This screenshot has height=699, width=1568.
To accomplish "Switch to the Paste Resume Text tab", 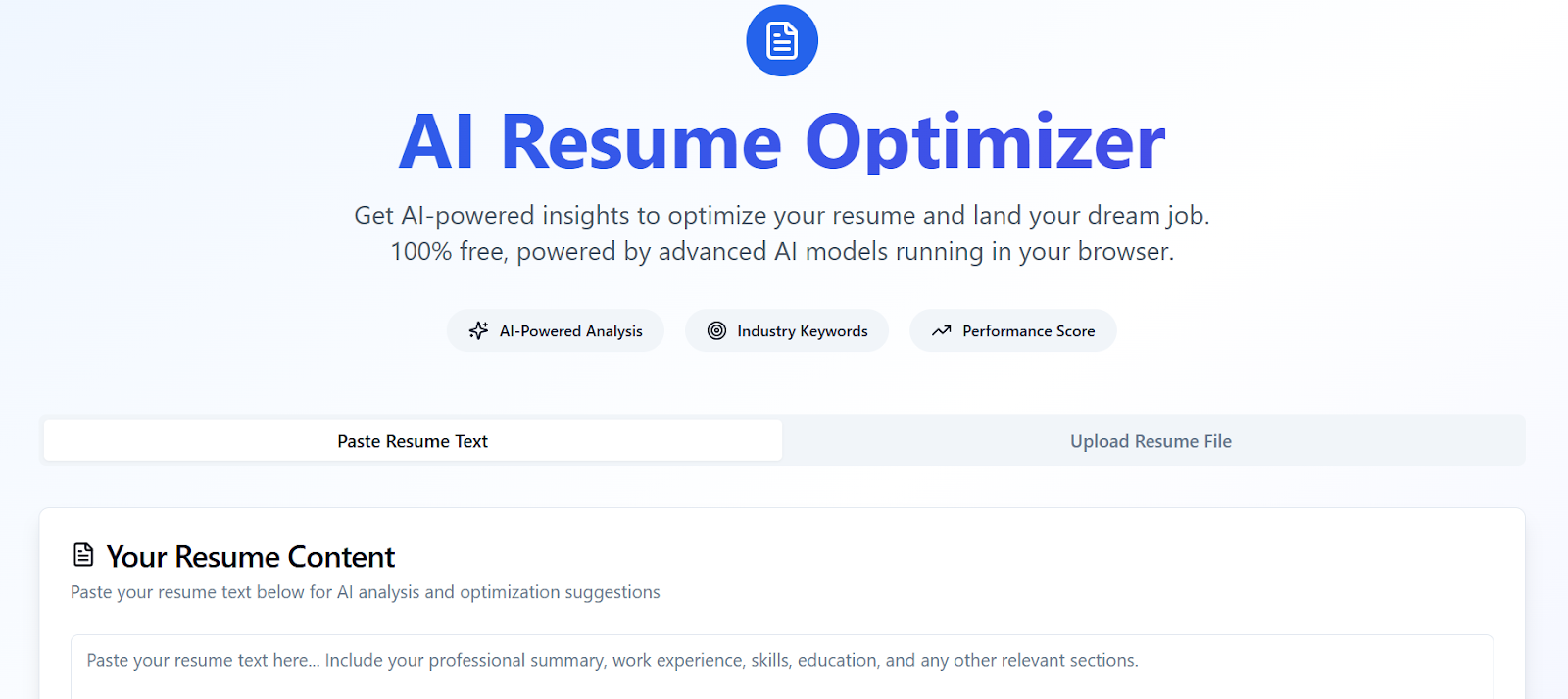I will [413, 441].
